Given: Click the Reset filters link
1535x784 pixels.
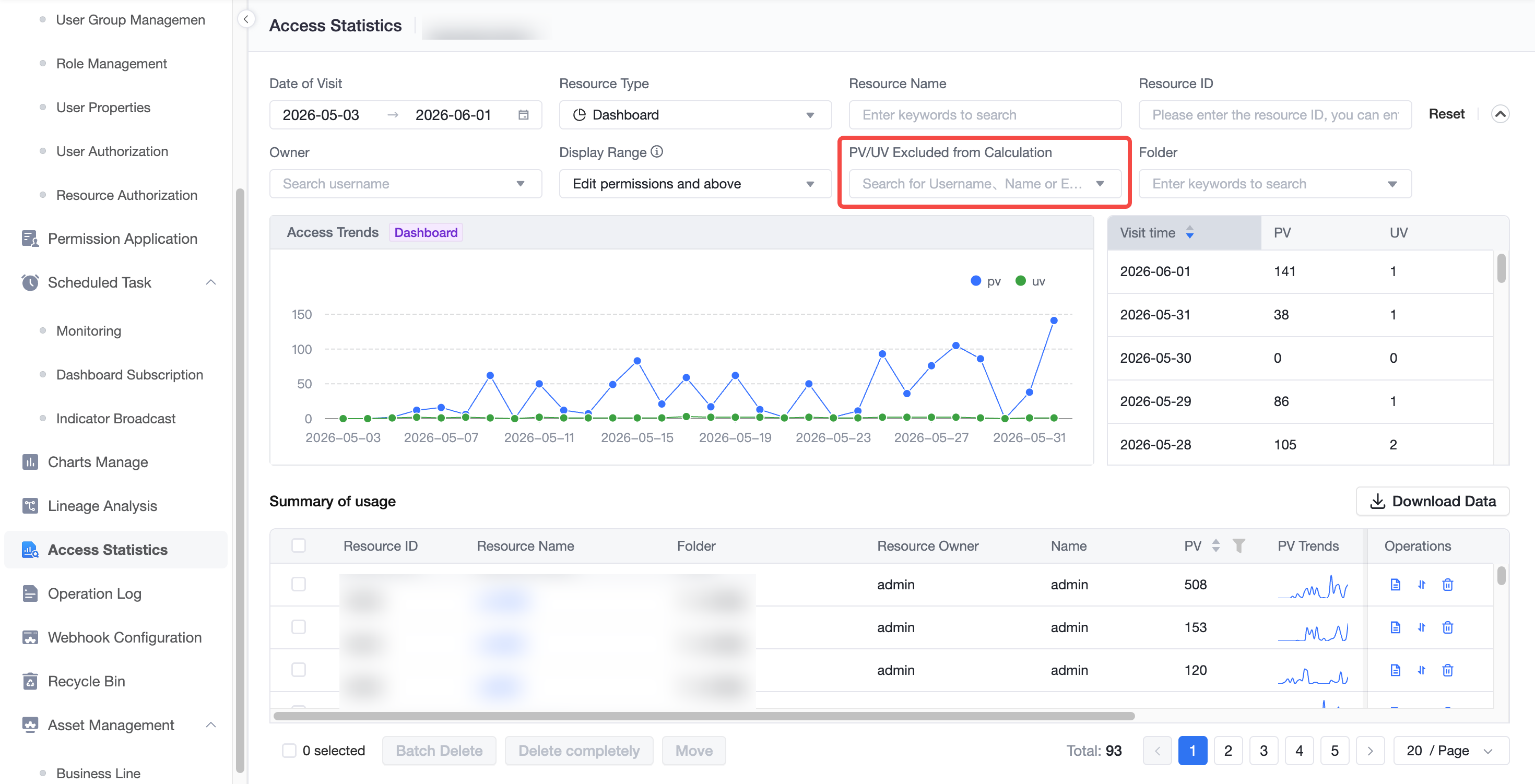Looking at the screenshot, I should point(1446,114).
